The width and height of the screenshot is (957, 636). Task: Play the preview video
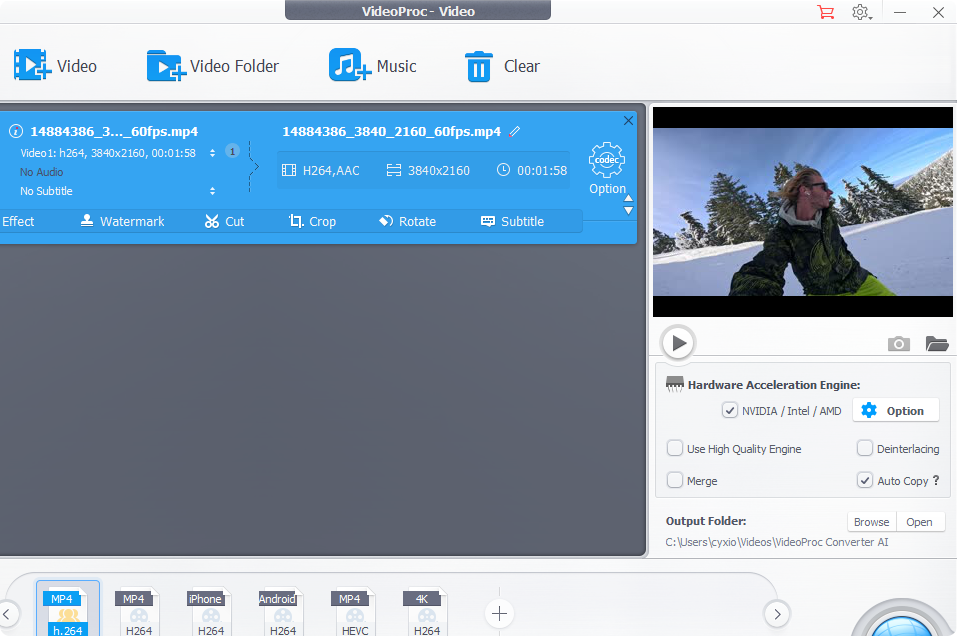[678, 343]
